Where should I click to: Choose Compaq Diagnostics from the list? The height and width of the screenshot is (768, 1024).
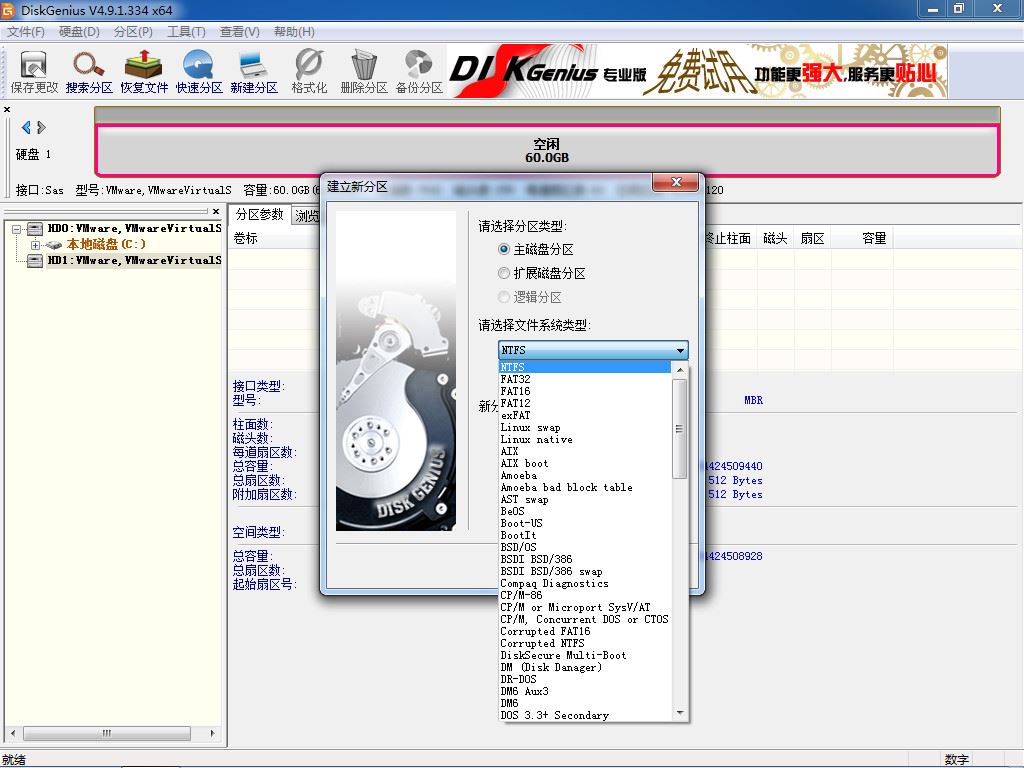tap(585, 583)
